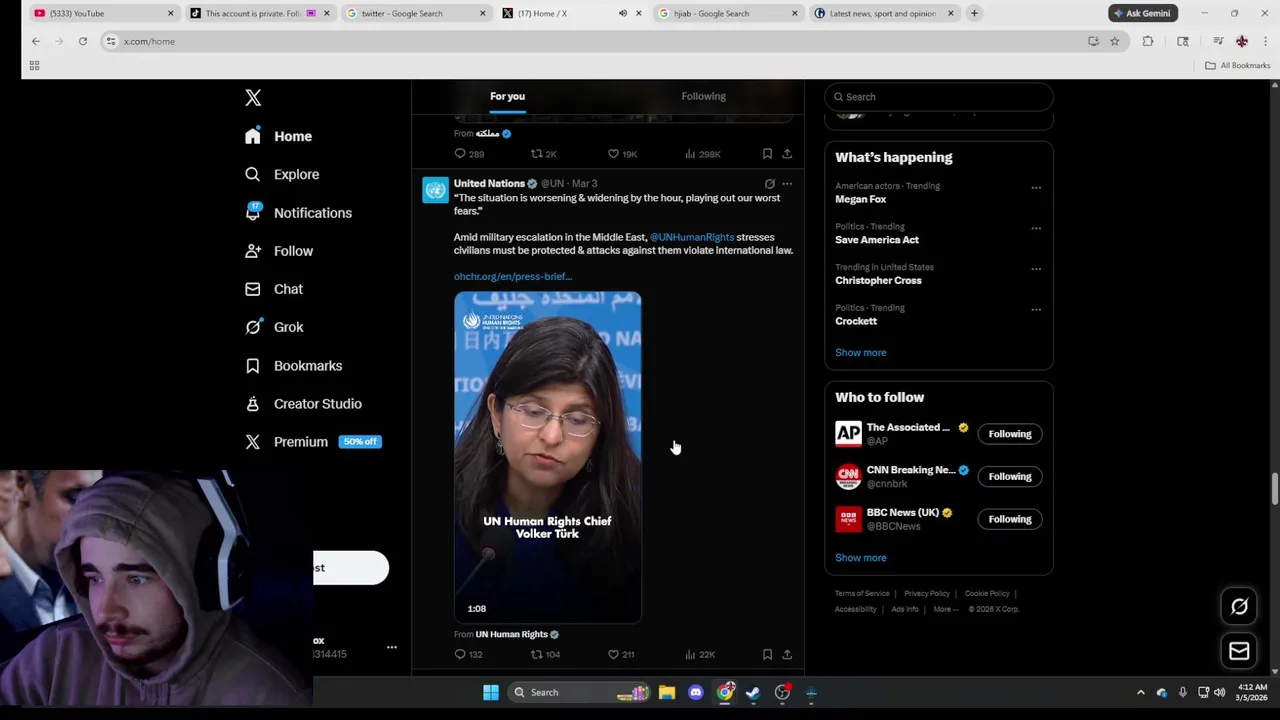Play the UN Human Rights video
Viewport: 1280px width, 720px height.
click(547, 457)
